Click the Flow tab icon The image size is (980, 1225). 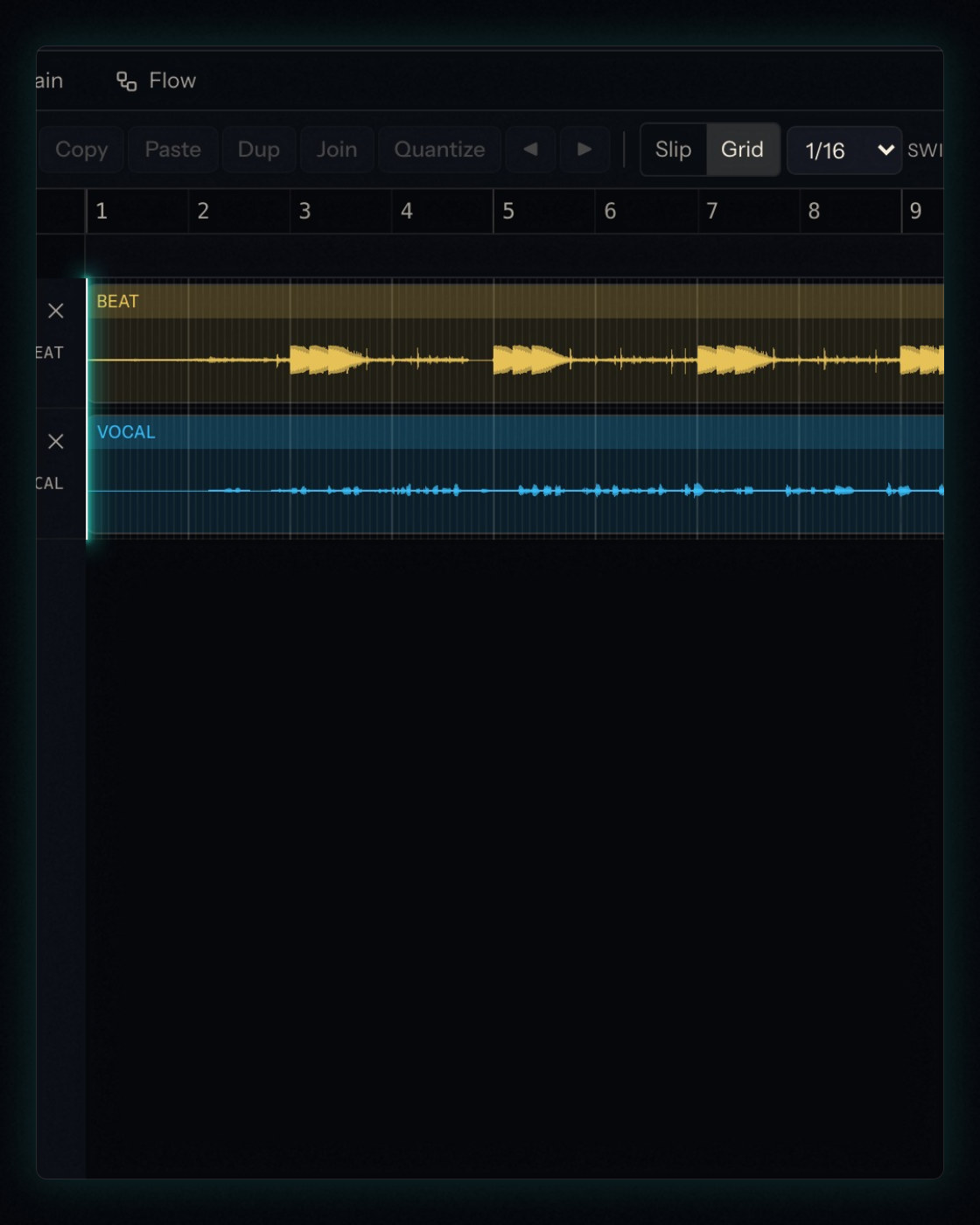tap(127, 81)
